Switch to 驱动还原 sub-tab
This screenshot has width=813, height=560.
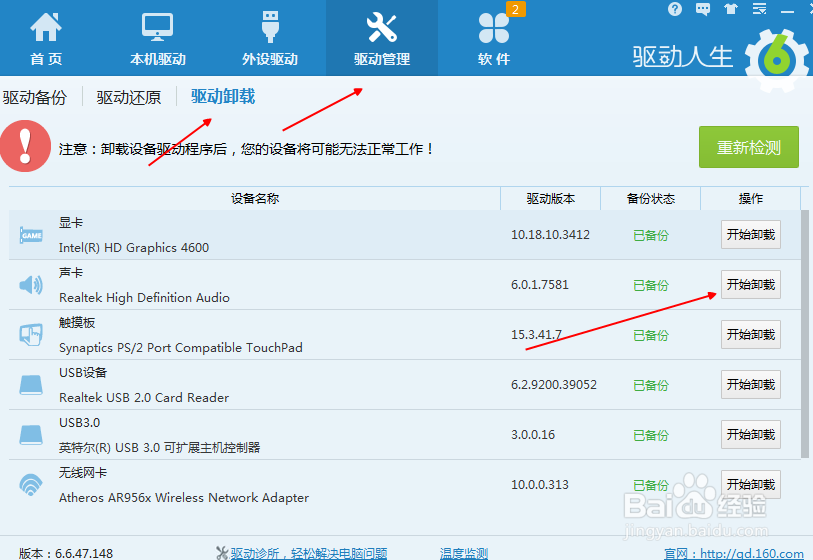point(129,97)
